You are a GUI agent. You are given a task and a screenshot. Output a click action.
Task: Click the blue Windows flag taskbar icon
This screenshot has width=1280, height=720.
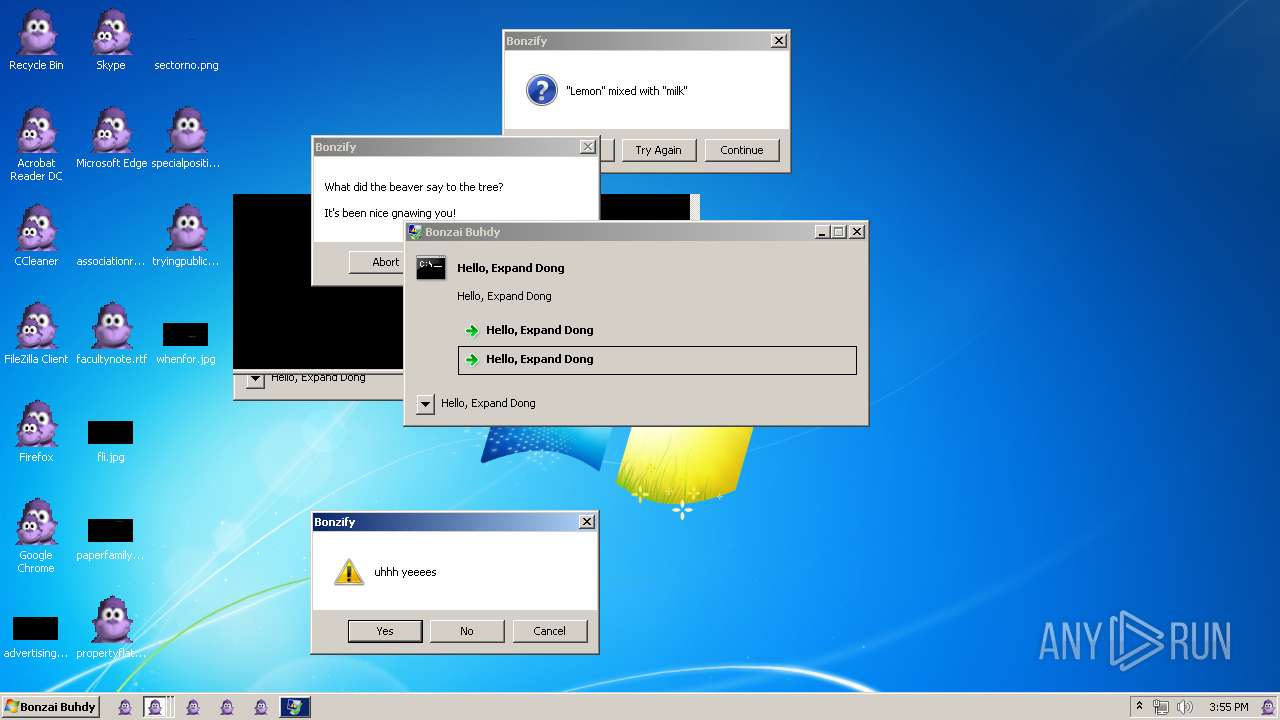(x=295, y=707)
